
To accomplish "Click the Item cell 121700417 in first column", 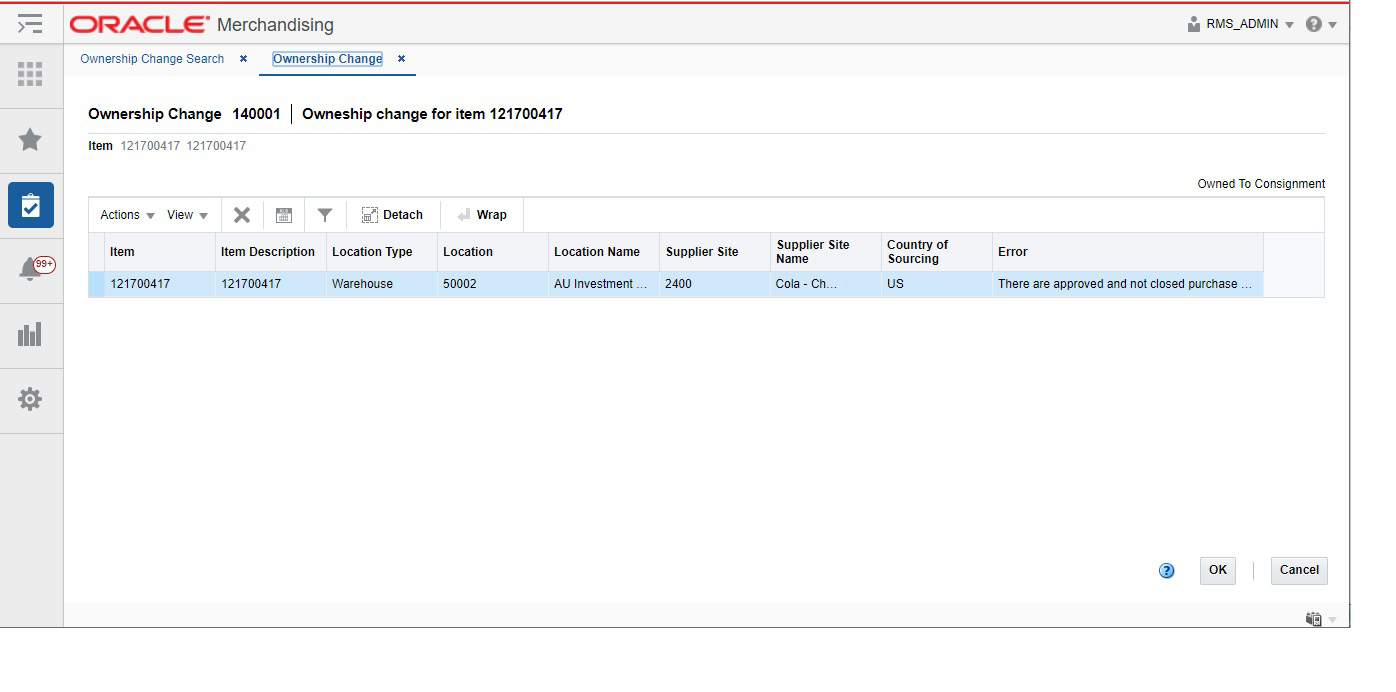I will tap(160, 284).
